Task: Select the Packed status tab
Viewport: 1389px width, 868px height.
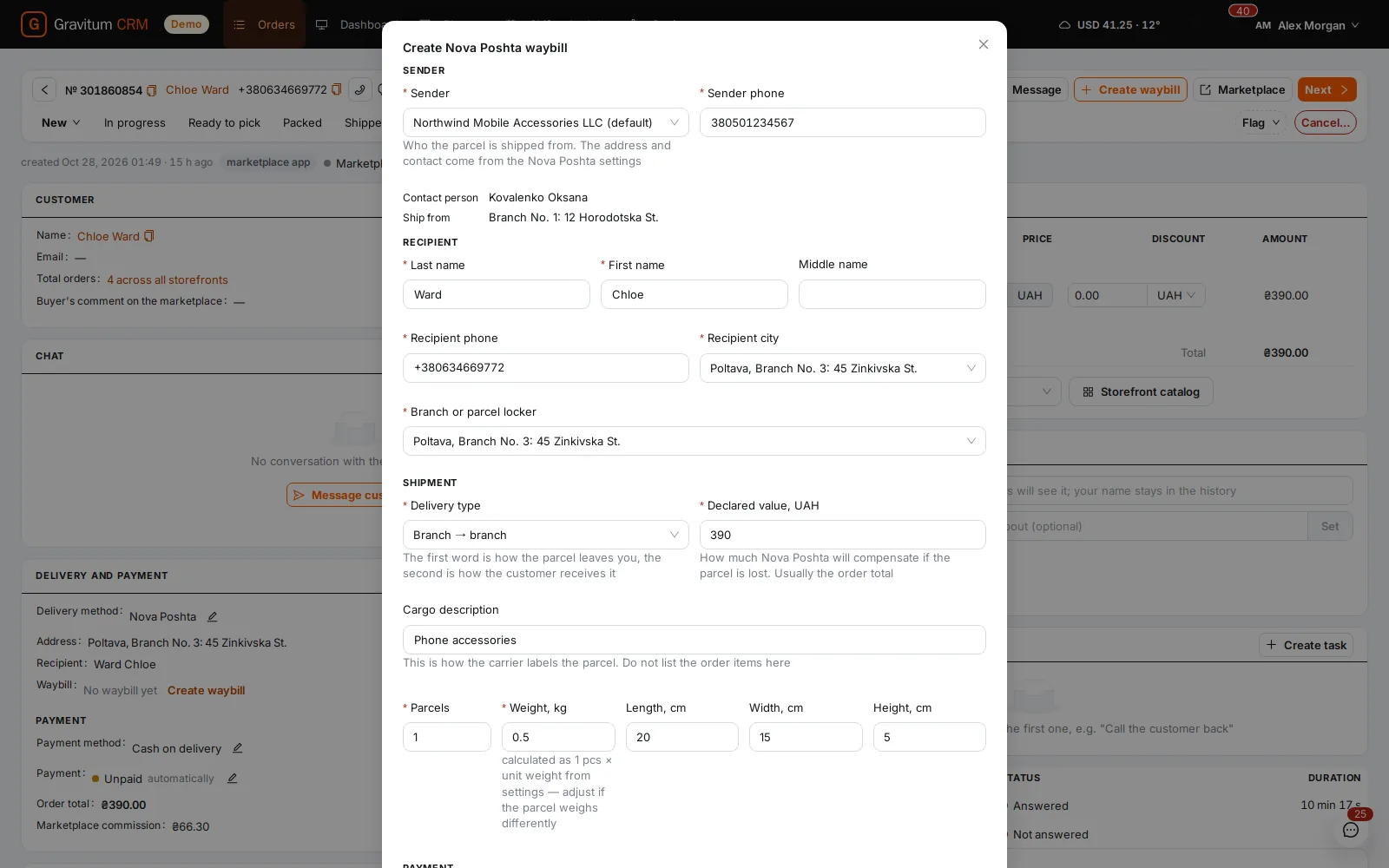Action: point(302,122)
